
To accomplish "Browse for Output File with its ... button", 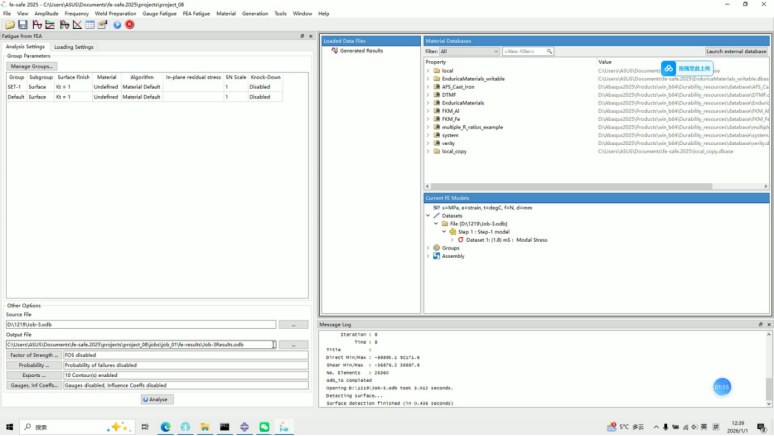I will (x=294, y=345).
